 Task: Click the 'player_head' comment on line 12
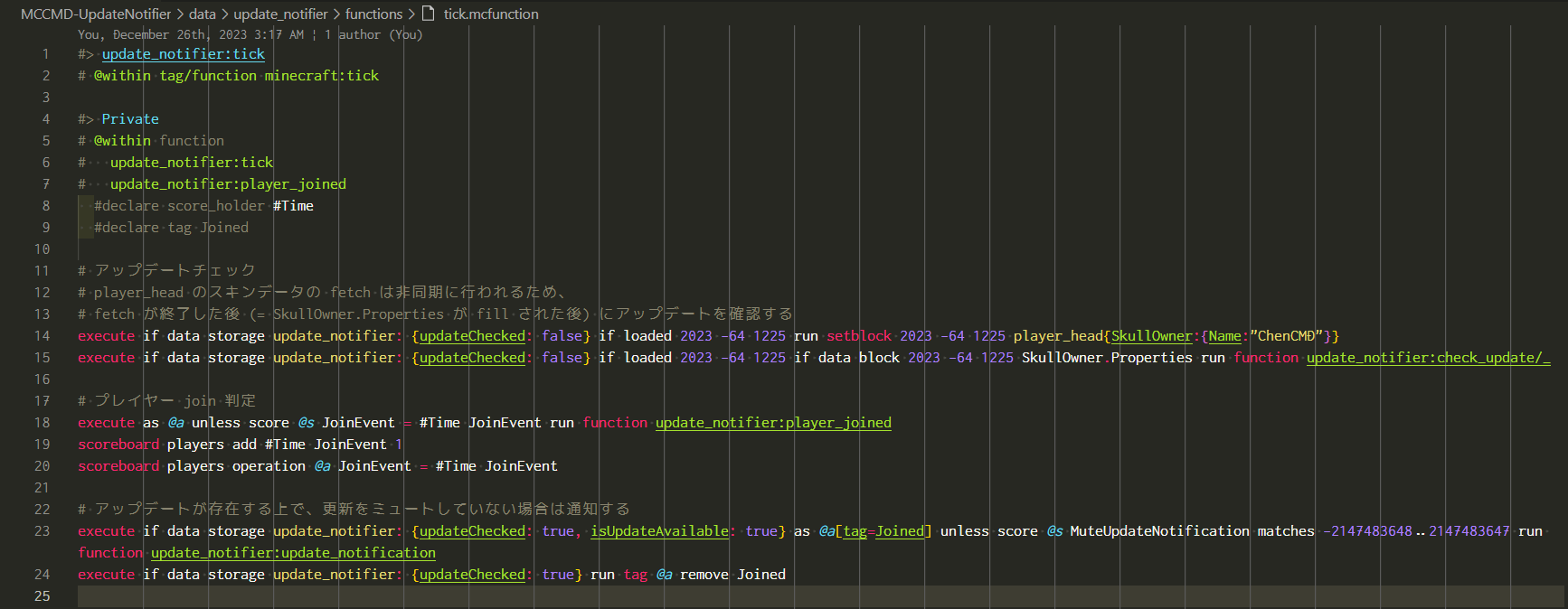(138, 293)
